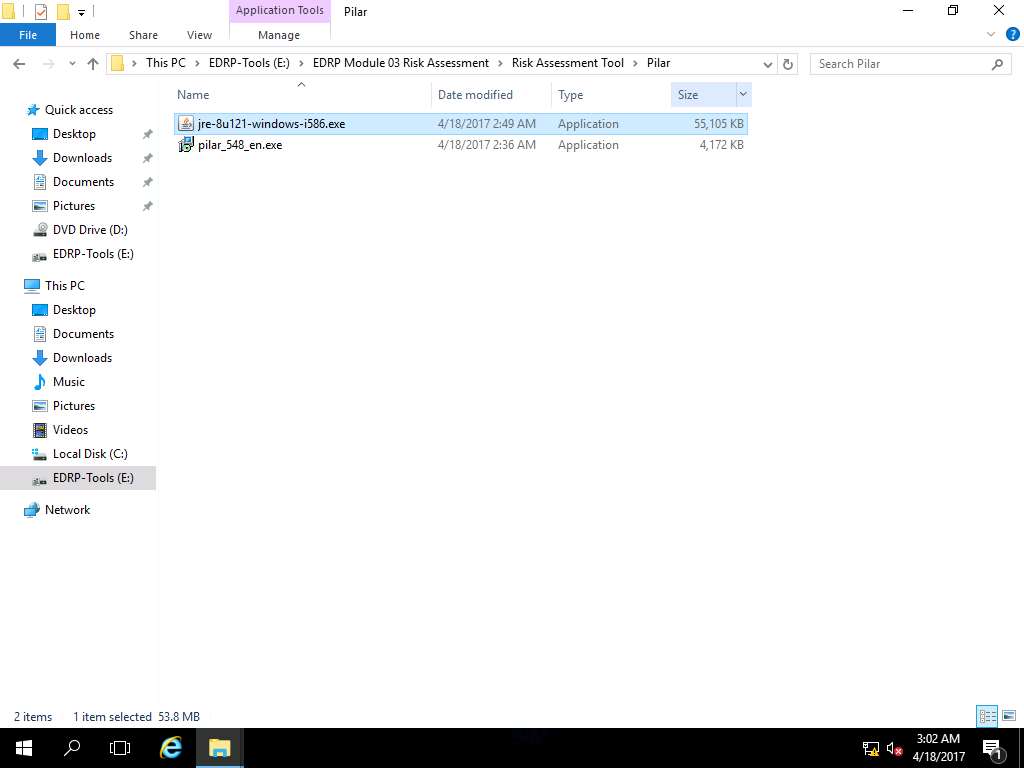
Task: Switch to Large icons view layout
Action: pos(1009,716)
